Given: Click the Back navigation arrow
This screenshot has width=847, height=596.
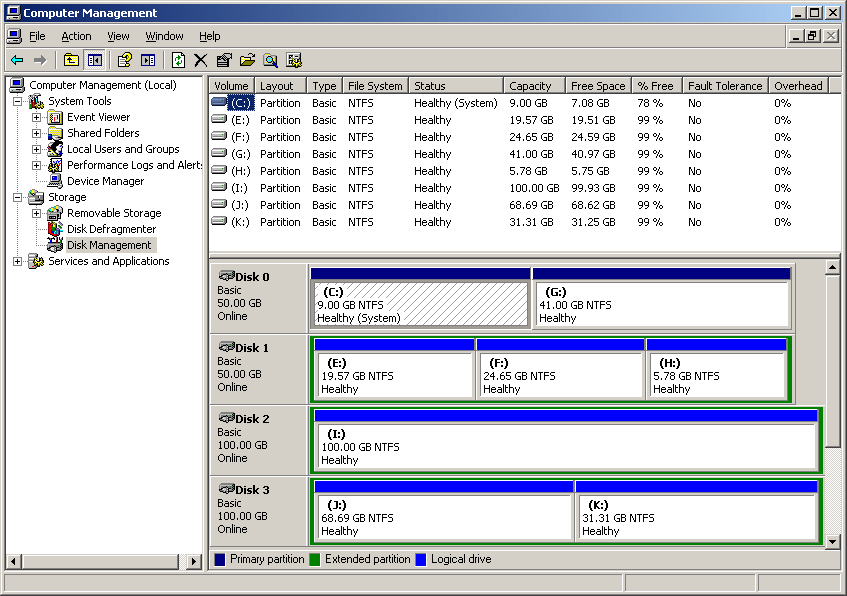Looking at the screenshot, I should [18, 60].
